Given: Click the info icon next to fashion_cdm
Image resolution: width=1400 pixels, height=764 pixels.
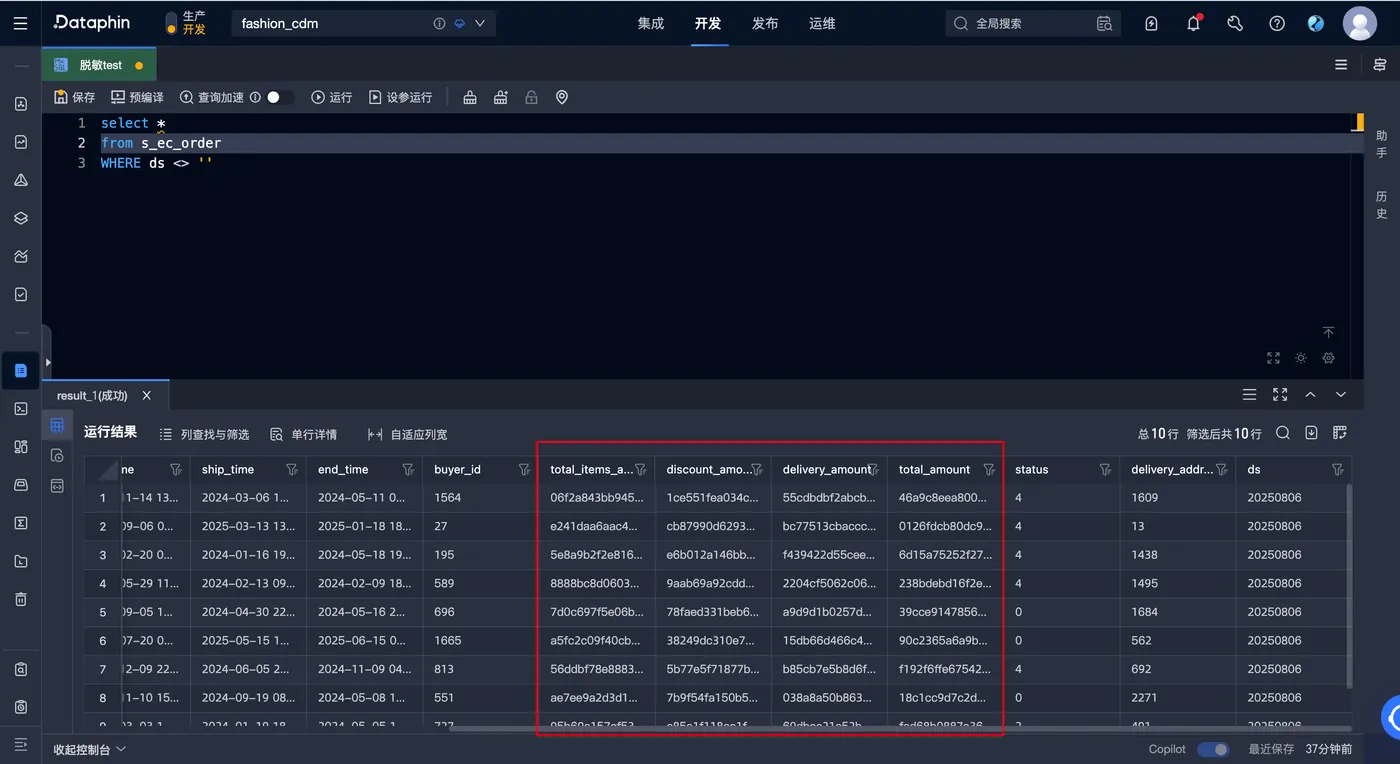Looking at the screenshot, I should coord(439,23).
